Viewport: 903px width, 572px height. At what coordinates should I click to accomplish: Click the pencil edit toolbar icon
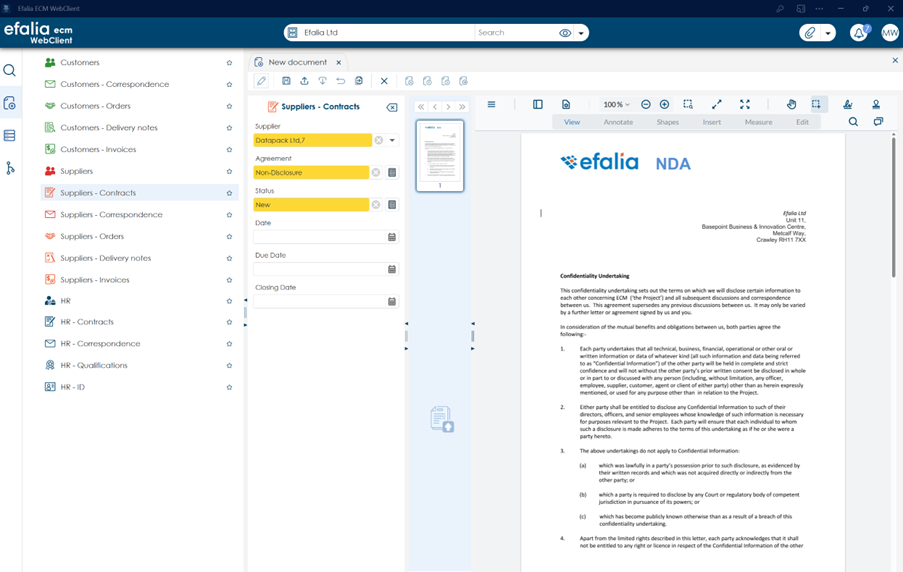[261, 81]
